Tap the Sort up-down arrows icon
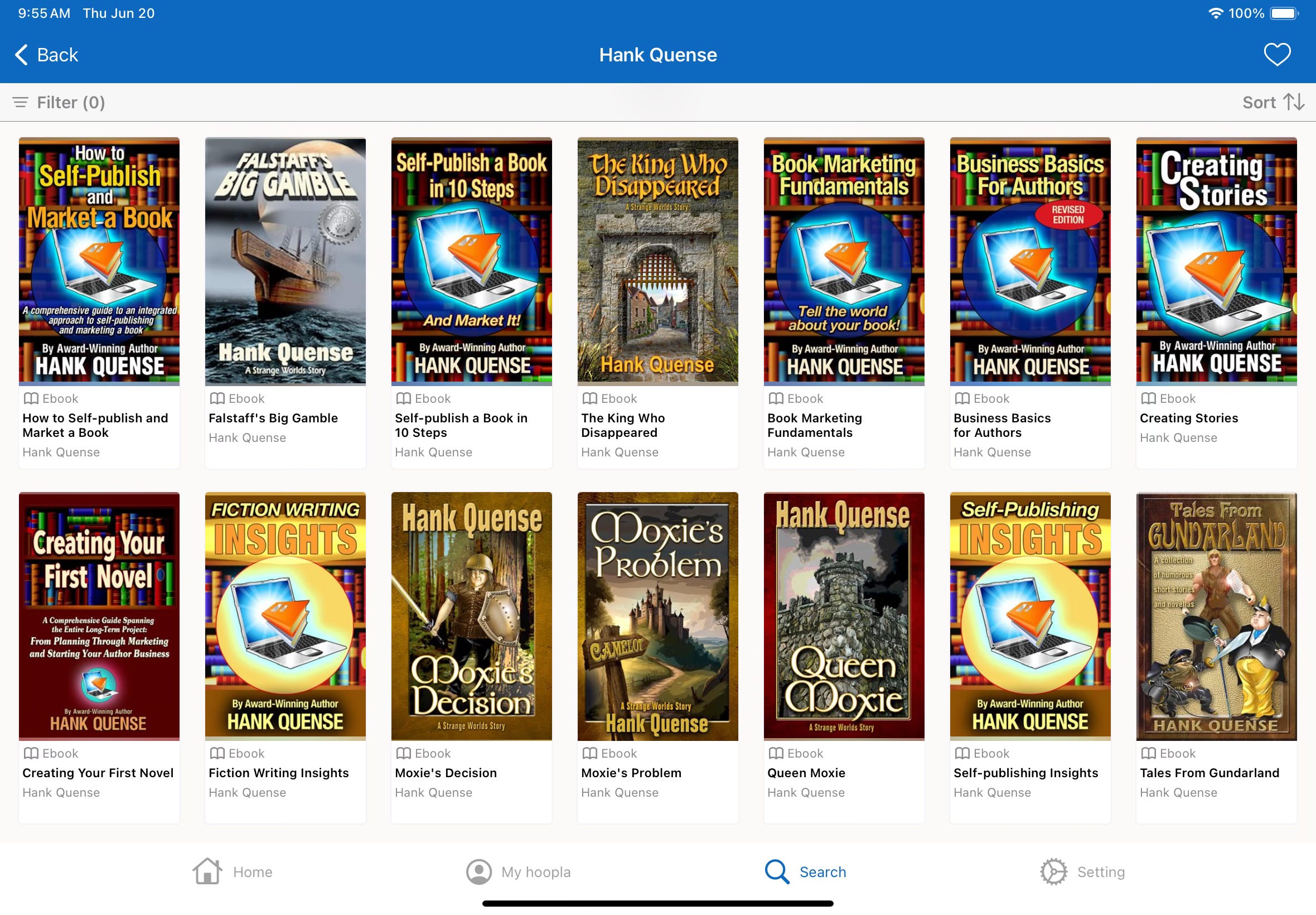Viewport: 1316px width, 915px height. (1294, 103)
